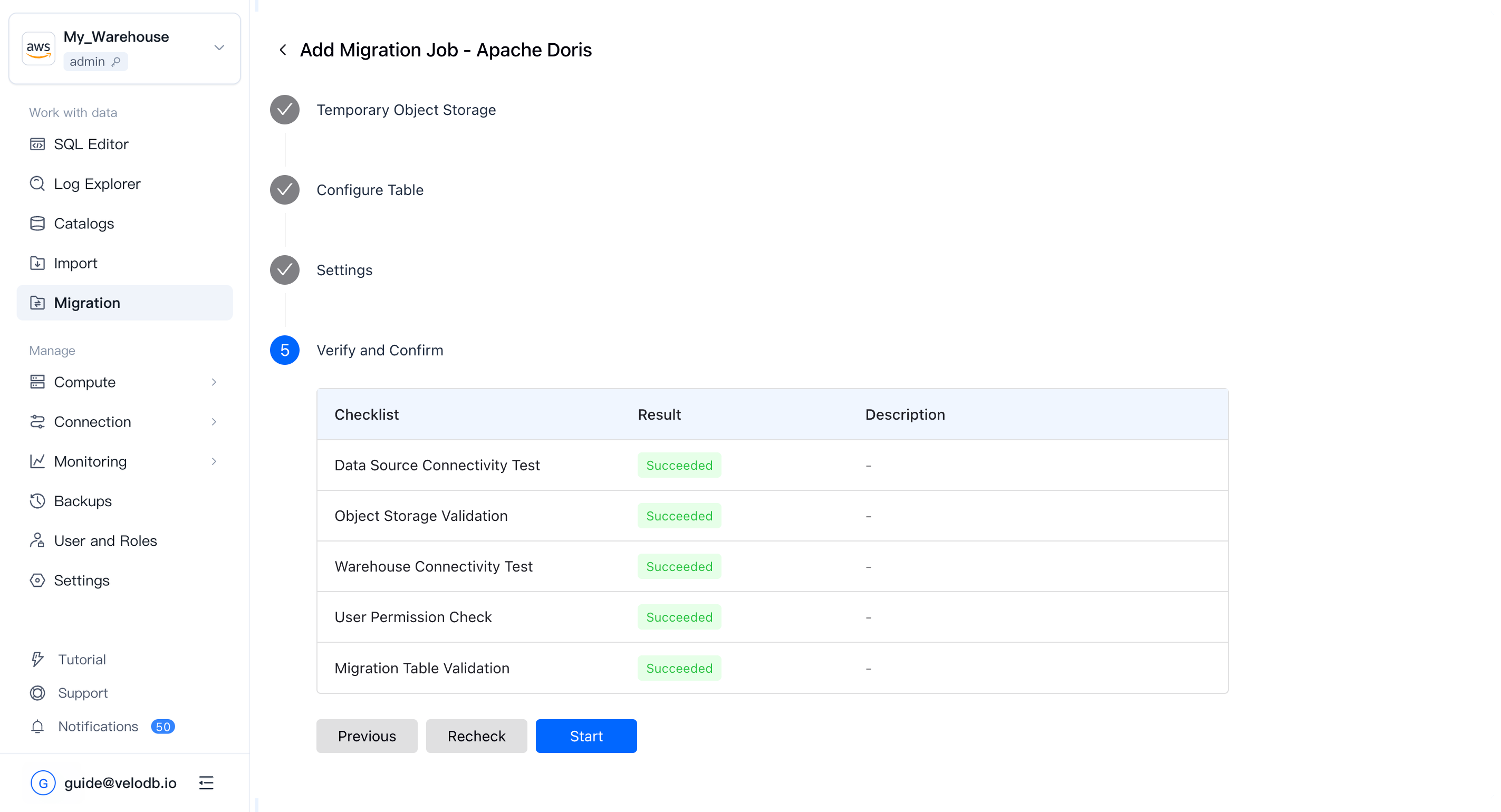
Task: Click the back arrow beside Add Migration Job
Action: 283,50
